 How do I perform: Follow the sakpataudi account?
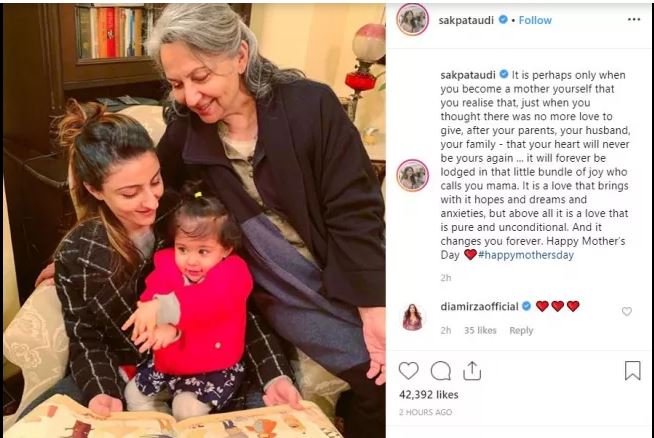(535, 20)
